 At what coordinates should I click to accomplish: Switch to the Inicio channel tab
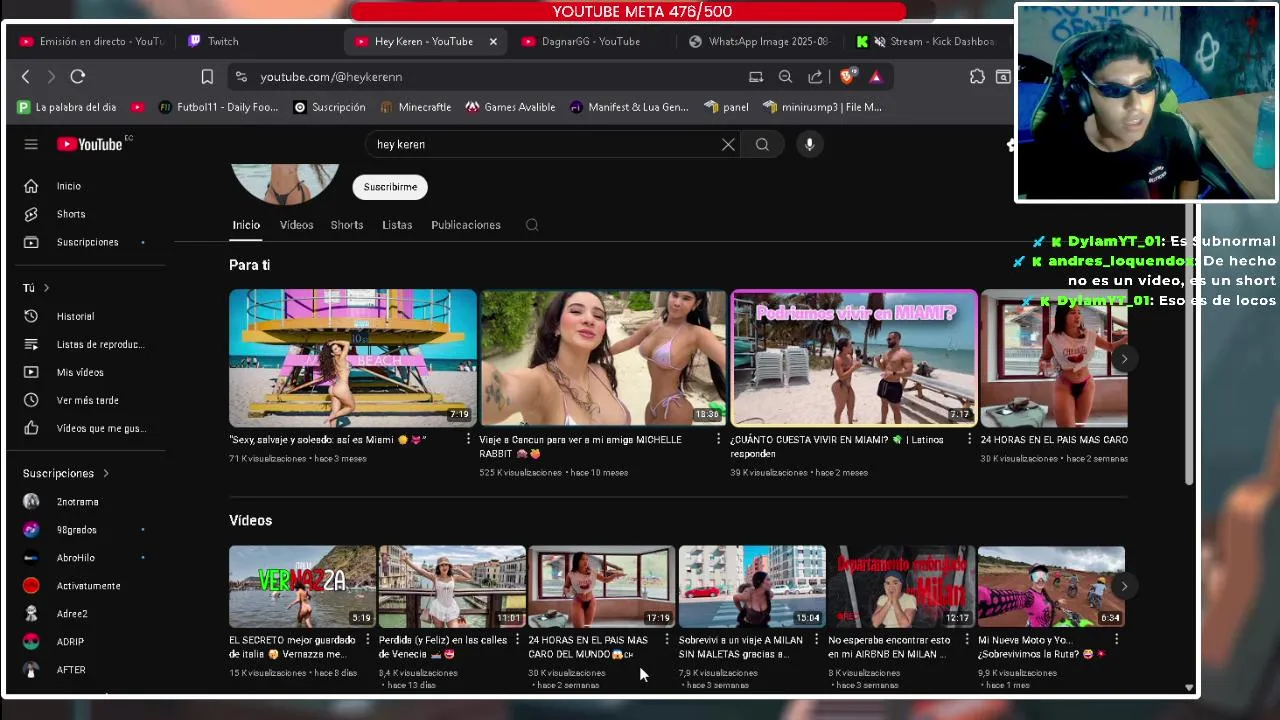pos(246,225)
